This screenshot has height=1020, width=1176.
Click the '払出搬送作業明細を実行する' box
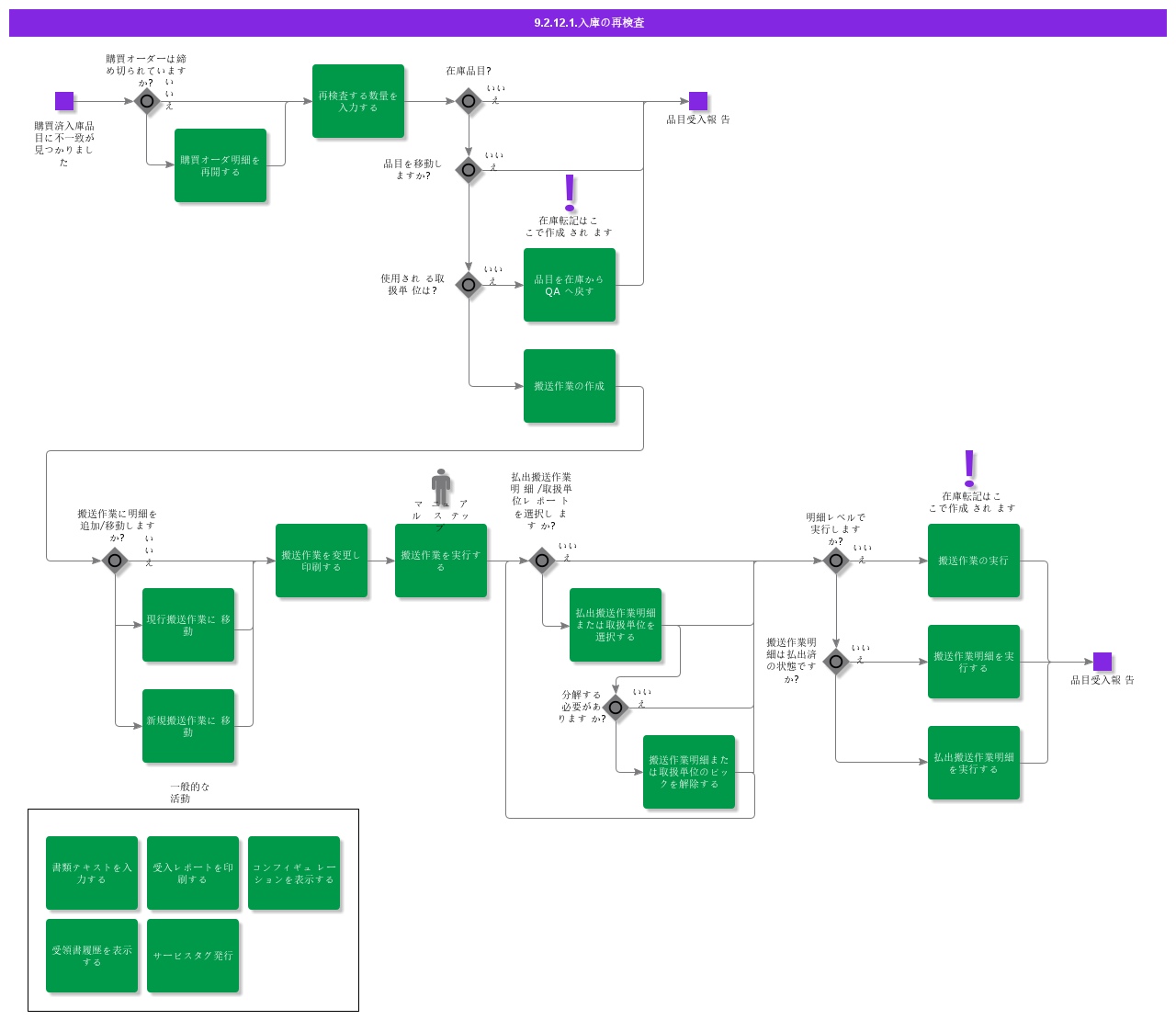click(x=974, y=763)
